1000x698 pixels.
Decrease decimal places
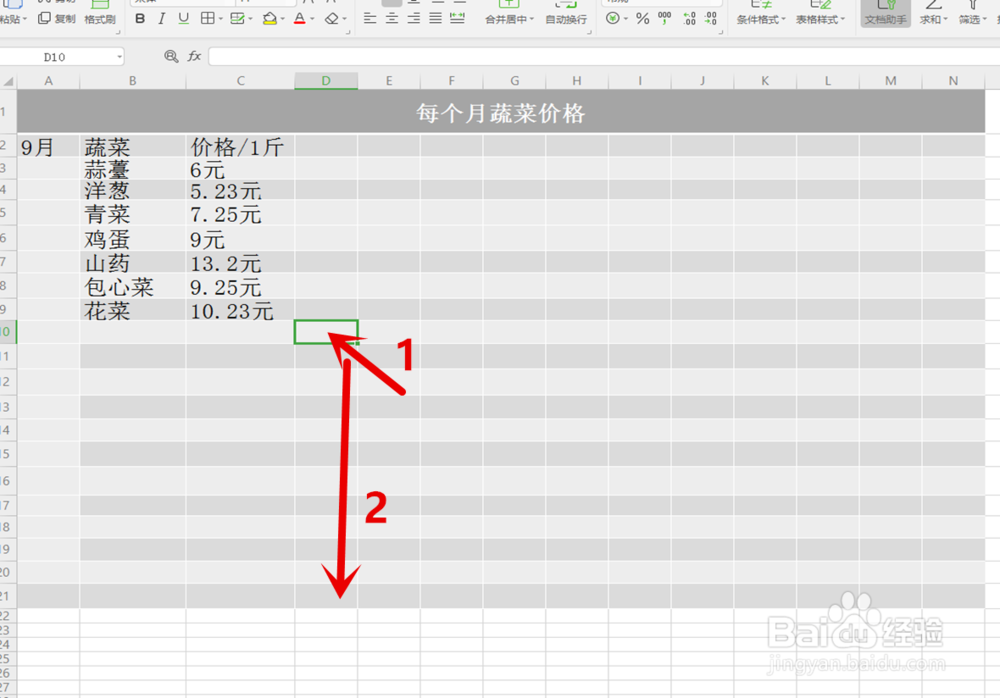point(711,19)
